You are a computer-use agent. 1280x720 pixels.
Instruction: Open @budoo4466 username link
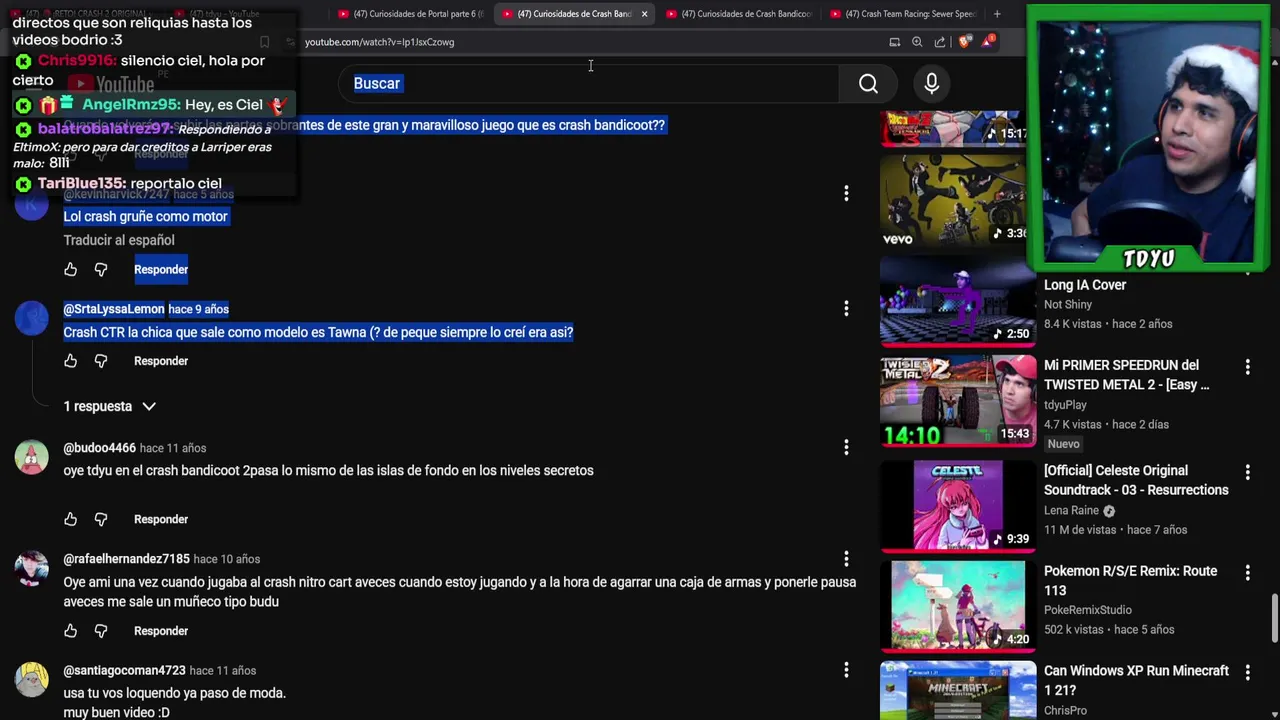(99, 448)
